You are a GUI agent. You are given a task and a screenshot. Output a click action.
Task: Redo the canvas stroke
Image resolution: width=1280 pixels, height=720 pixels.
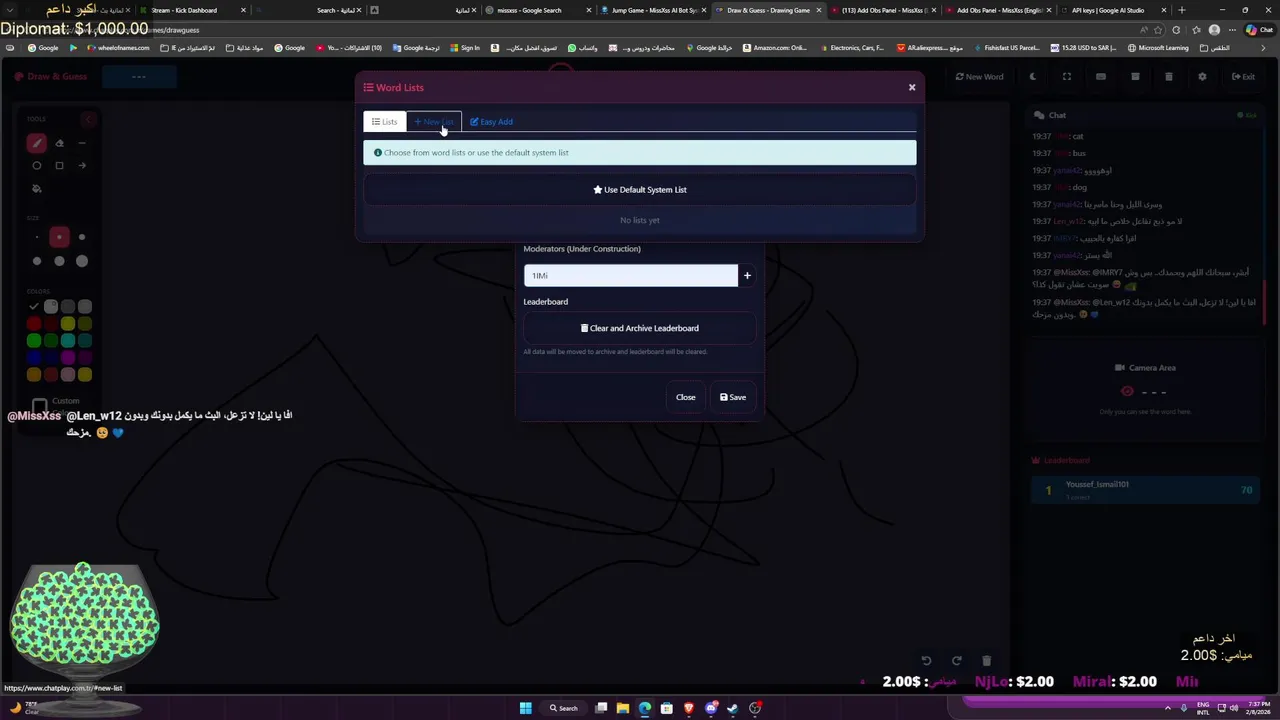[956, 660]
